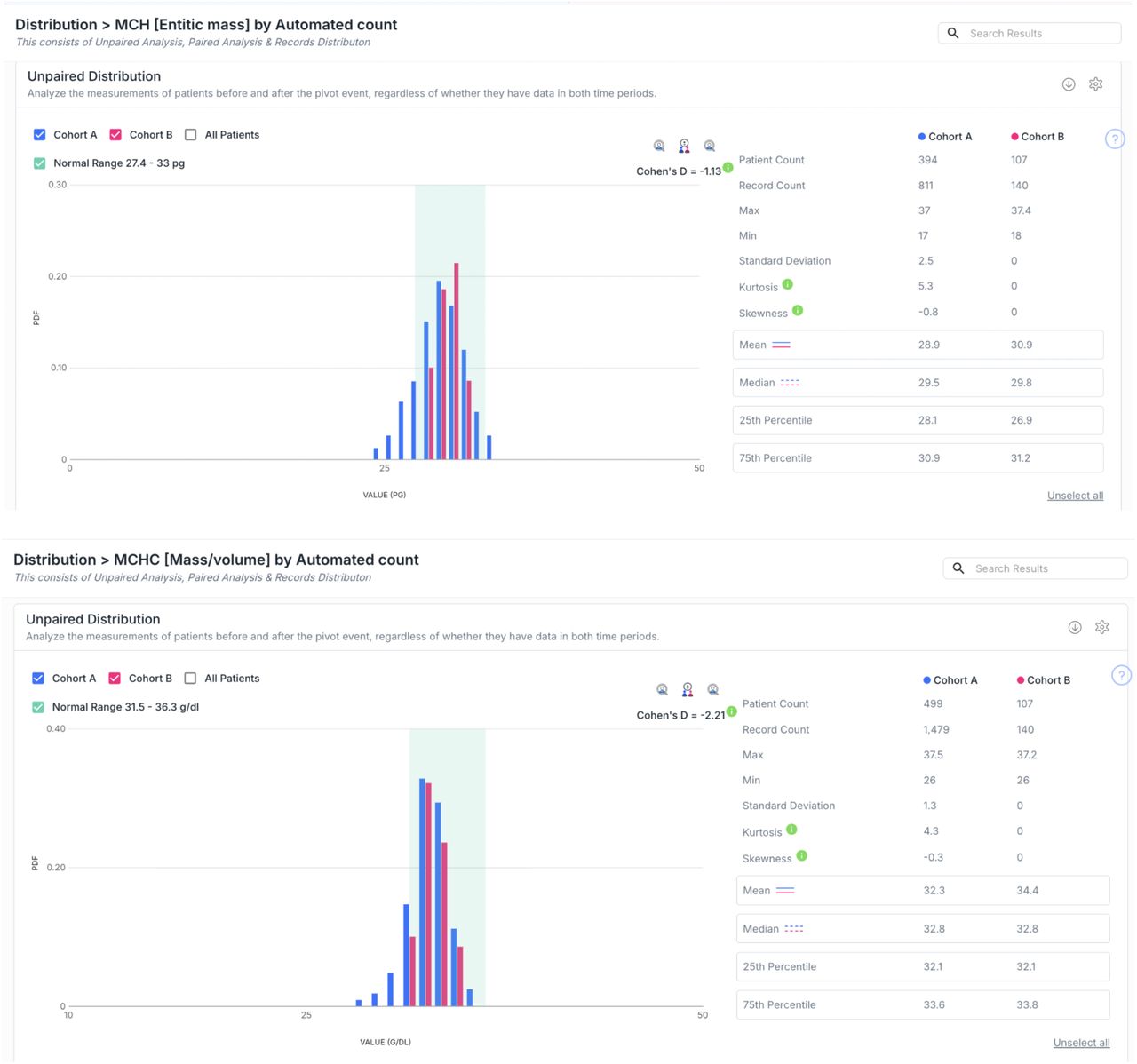The height and width of the screenshot is (1064, 1137).
Task: Click the blue Cohort A dot in the MCHC legend
Action: (x=926, y=680)
